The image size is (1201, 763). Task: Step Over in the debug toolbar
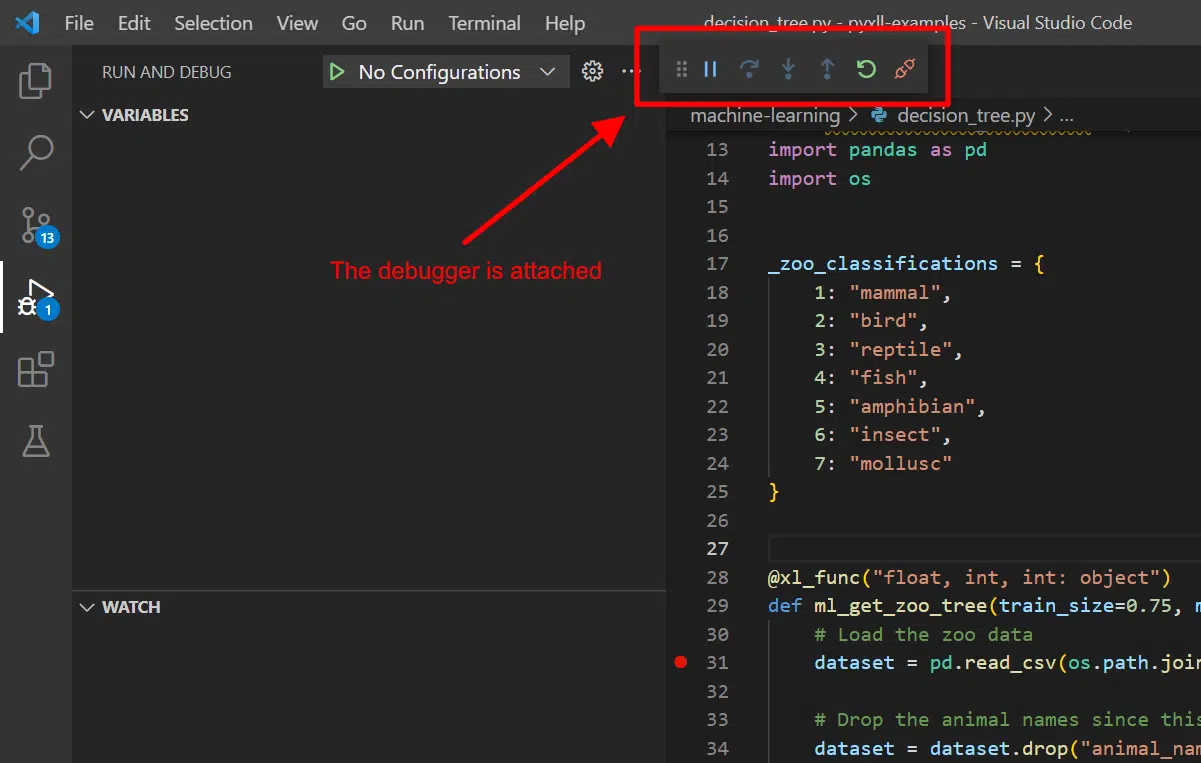click(749, 69)
